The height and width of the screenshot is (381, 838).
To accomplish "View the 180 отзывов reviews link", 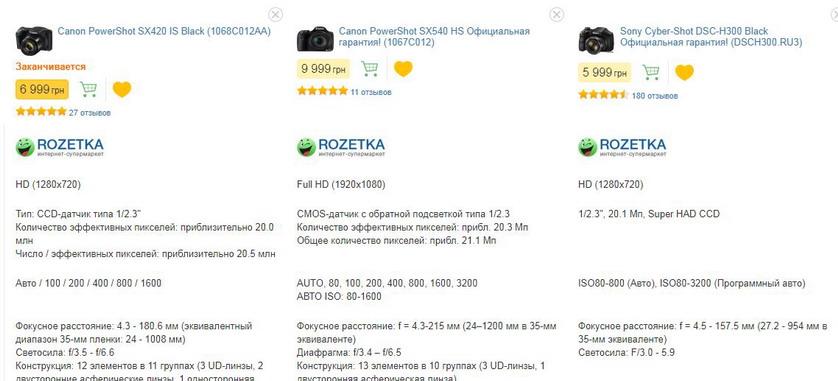I will [655, 96].
